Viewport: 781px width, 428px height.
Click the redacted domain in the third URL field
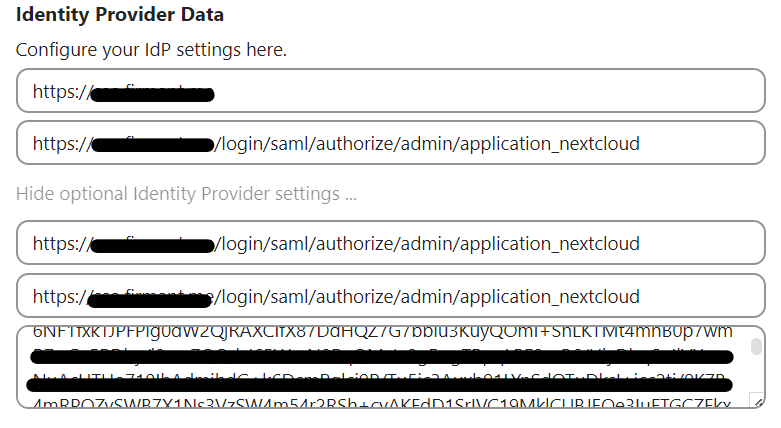152,244
